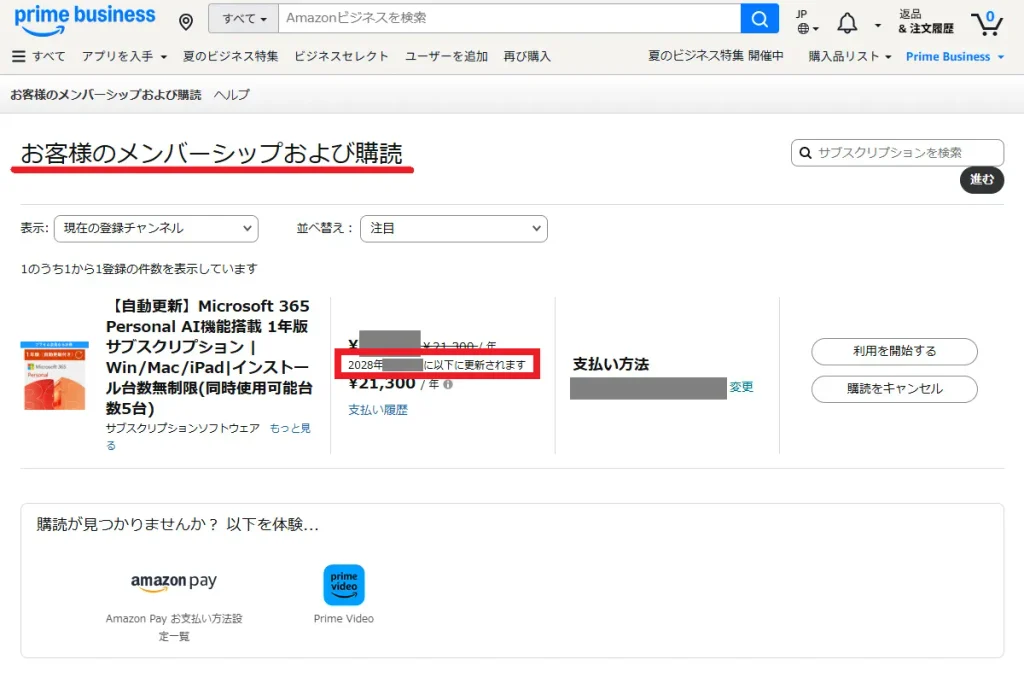Click the 2028年 renewal date text
This screenshot has width=1024, height=683.
tap(437, 365)
